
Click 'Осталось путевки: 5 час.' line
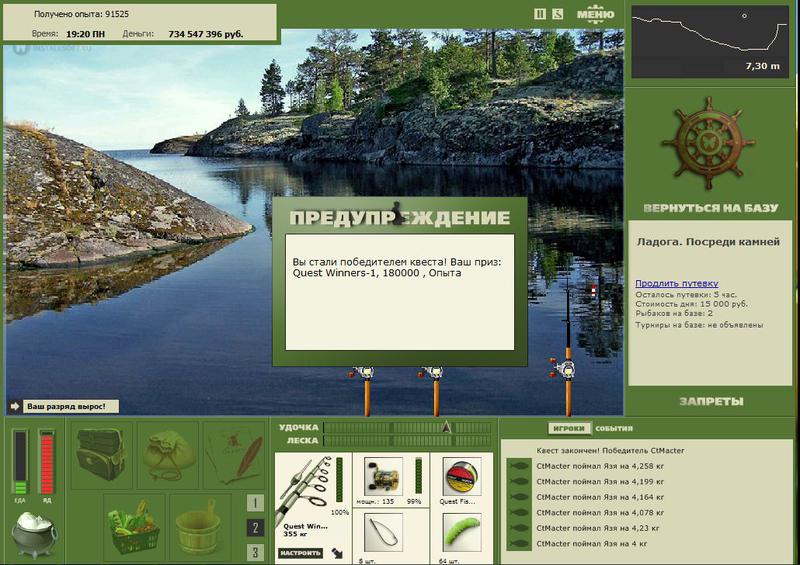tap(686, 294)
